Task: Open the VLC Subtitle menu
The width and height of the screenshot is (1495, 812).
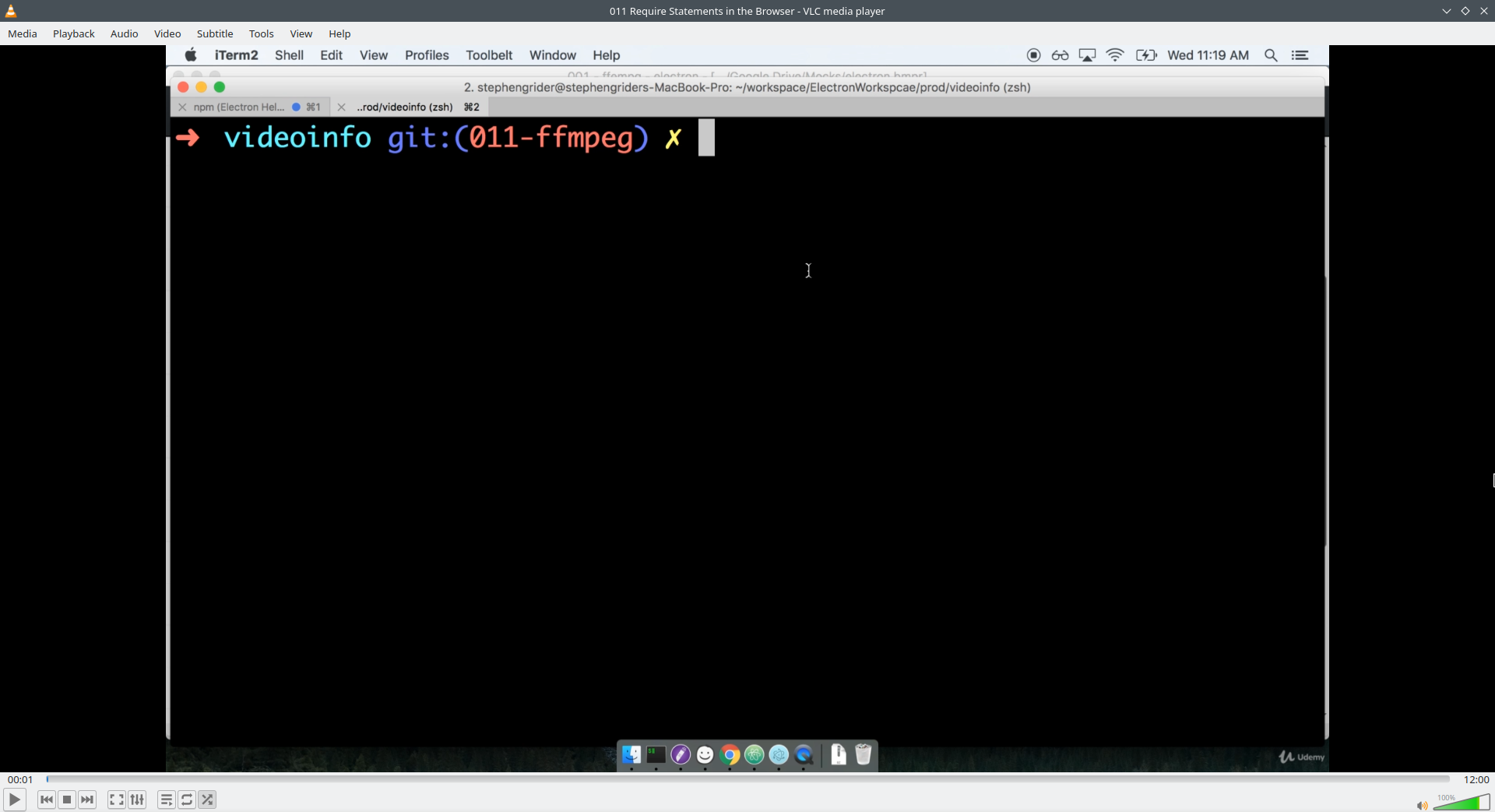Action: [x=215, y=33]
